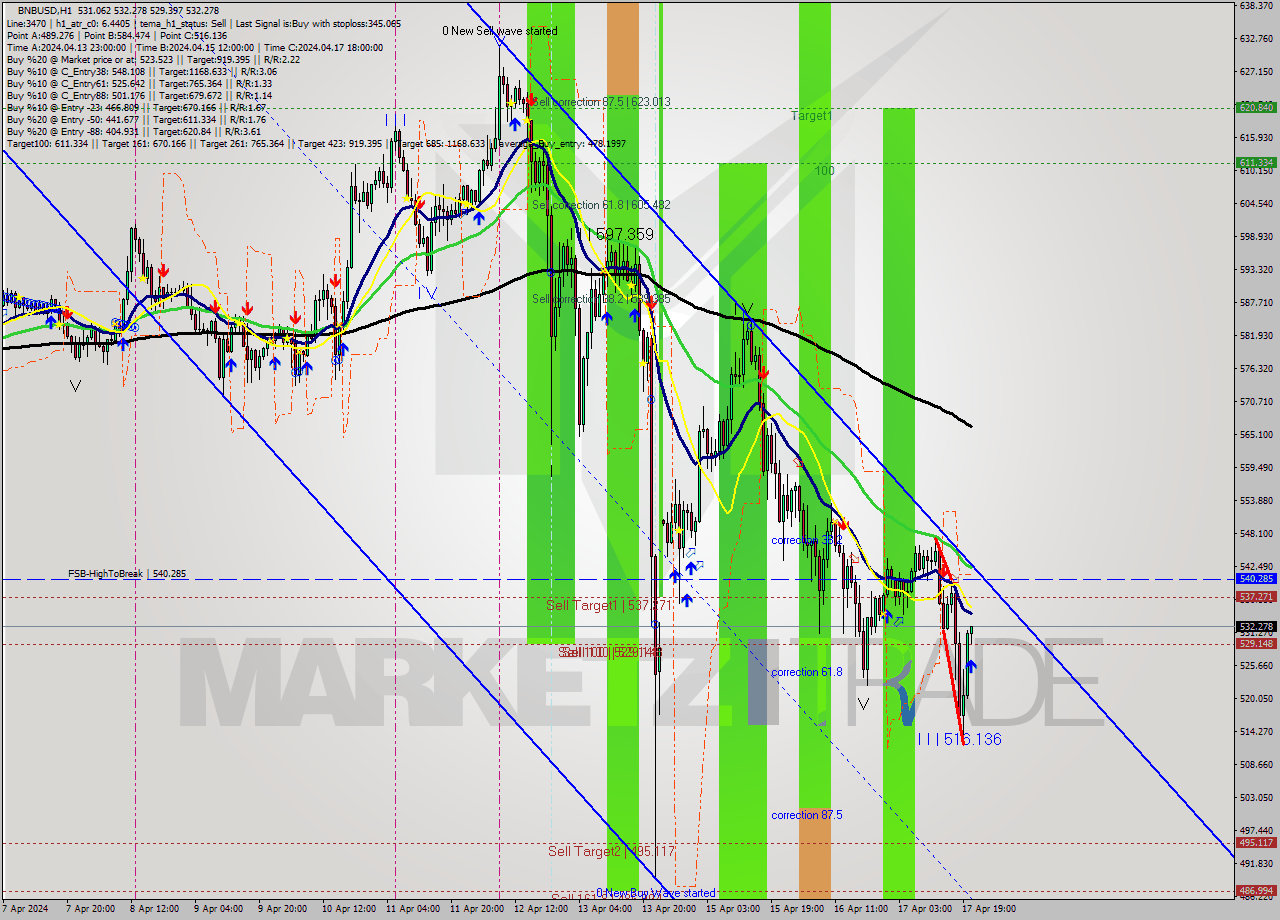1280x920 pixels.
Task: Click the '15 Apr 19:00' time axis label
Action: pyautogui.click(x=797, y=909)
